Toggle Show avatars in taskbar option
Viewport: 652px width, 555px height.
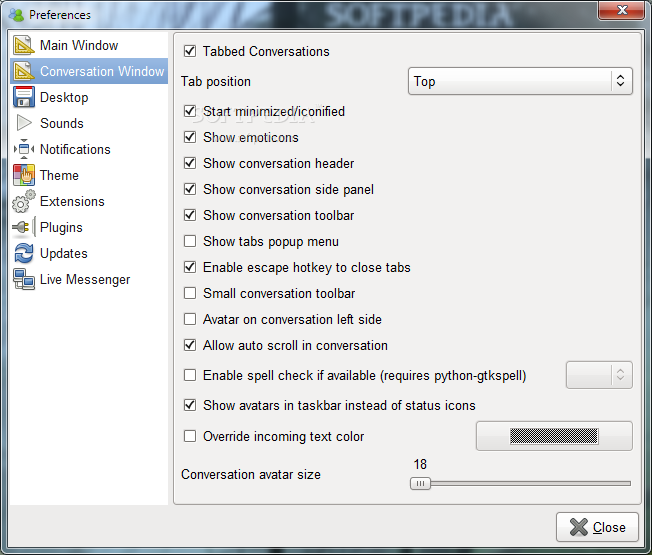[190, 405]
